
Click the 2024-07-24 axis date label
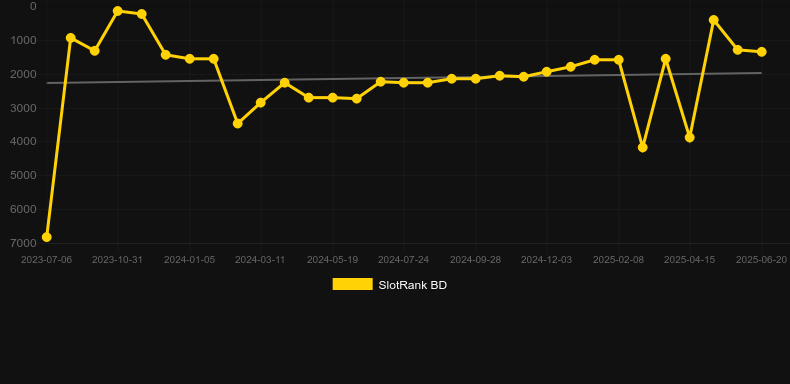pyautogui.click(x=404, y=260)
